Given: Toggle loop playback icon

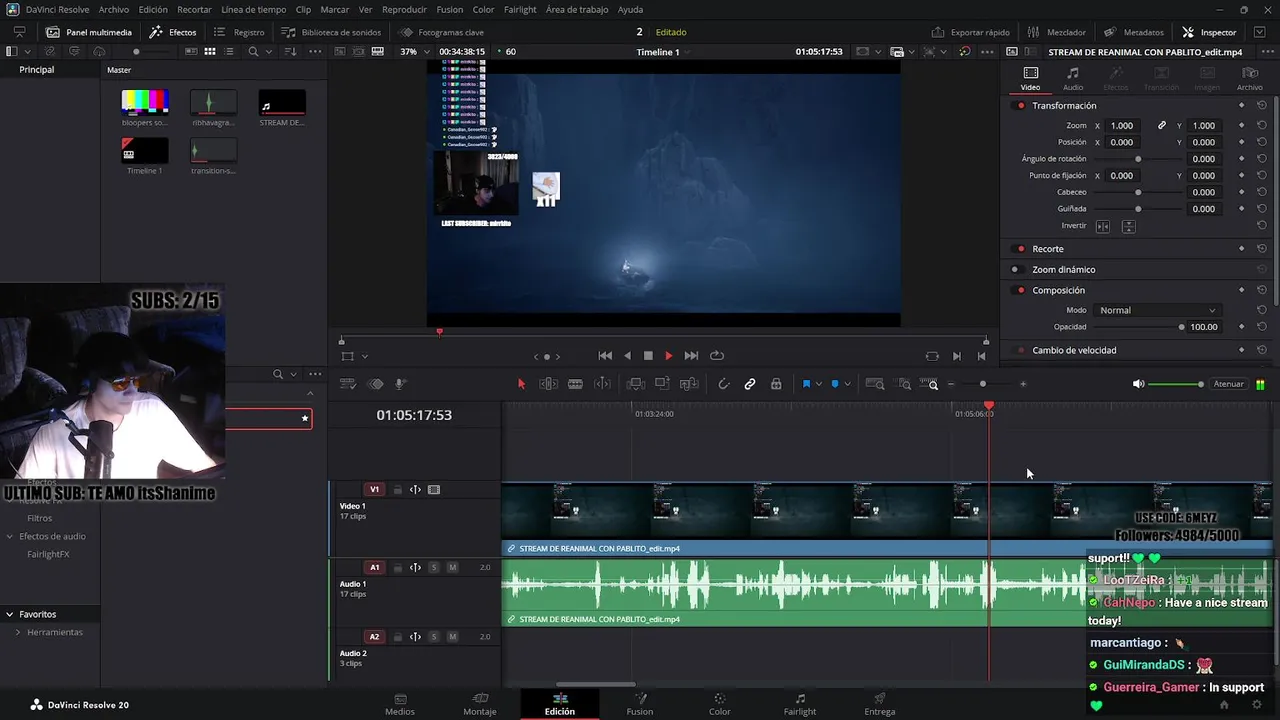Looking at the screenshot, I should [x=717, y=356].
